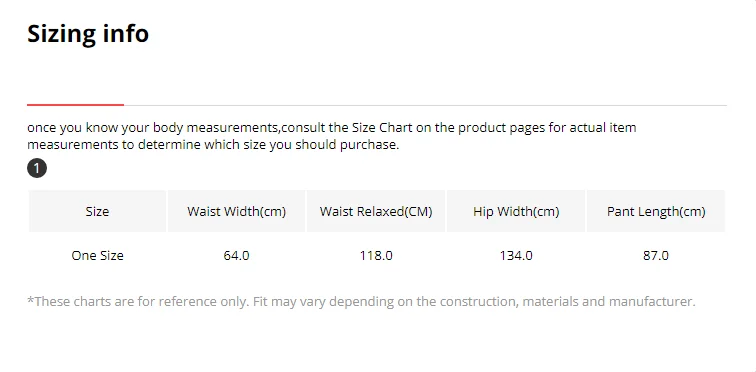Click the Pant Length(cm) column header
Image resolution: width=756 pixels, height=372 pixels.
(x=656, y=211)
